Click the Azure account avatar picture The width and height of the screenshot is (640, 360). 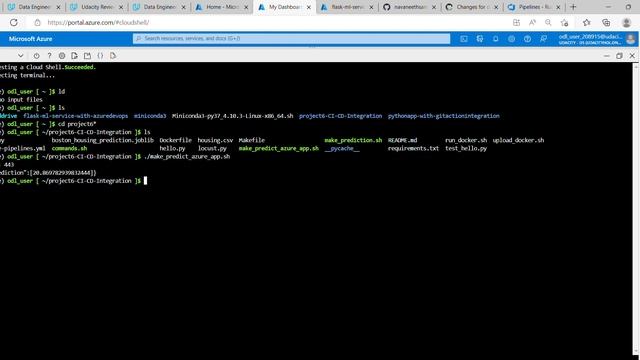click(631, 39)
